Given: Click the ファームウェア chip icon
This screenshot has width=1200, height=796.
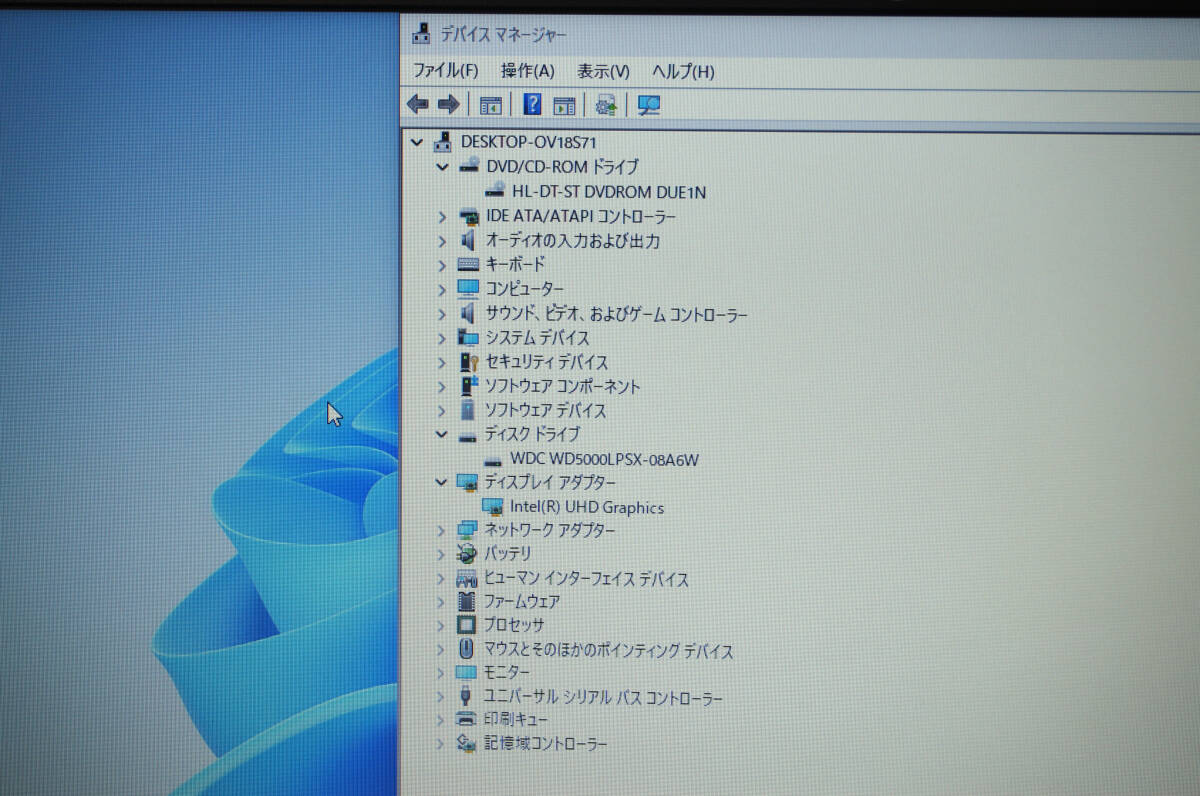Looking at the screenshot, I should [466, 602].
